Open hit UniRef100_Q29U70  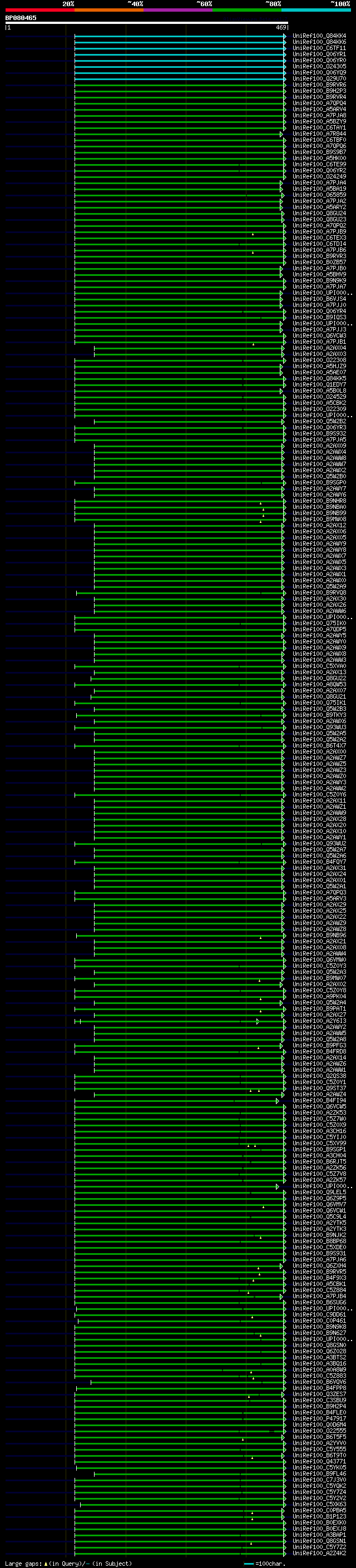pyautogui.click(x=319, y=78)
